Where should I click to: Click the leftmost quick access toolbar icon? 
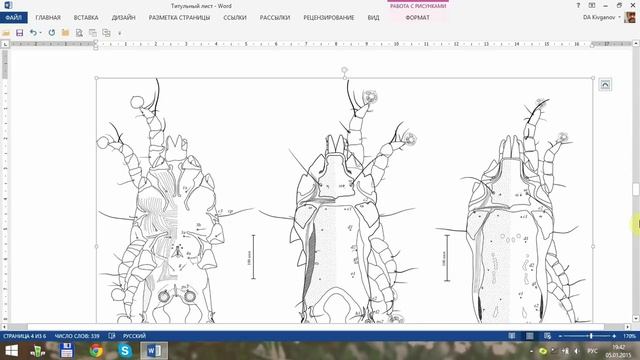[x=6, y=33]
